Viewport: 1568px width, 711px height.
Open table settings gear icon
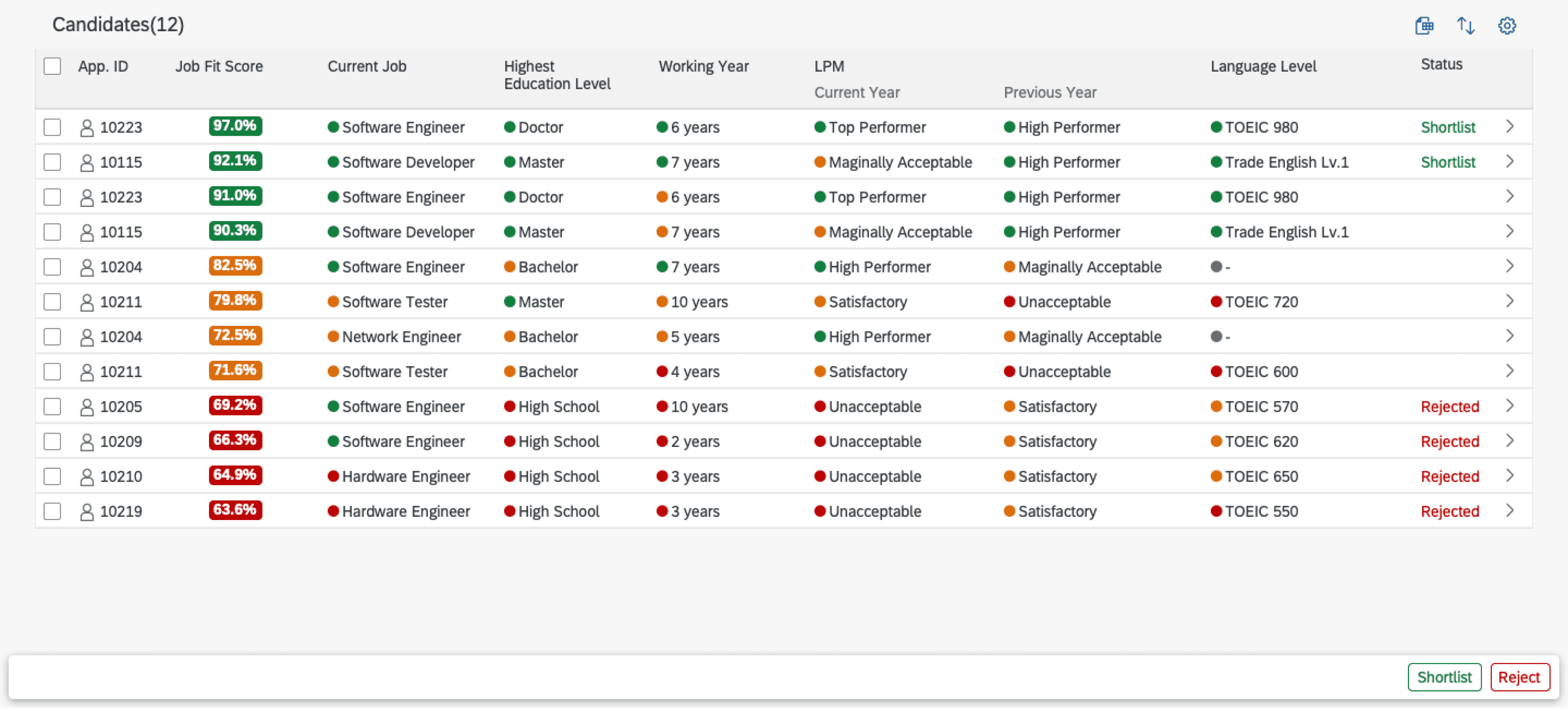tap(1506, 26)
